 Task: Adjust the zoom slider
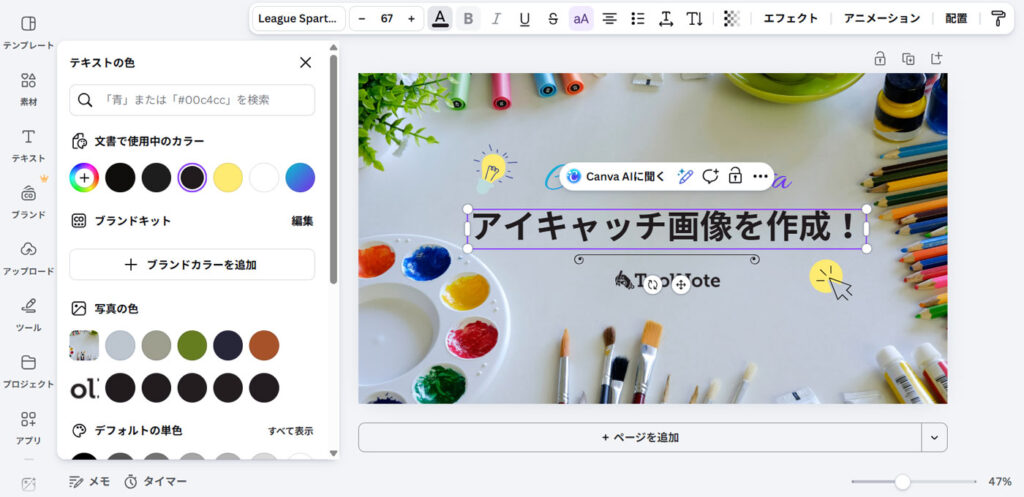[x=903, y=482]
